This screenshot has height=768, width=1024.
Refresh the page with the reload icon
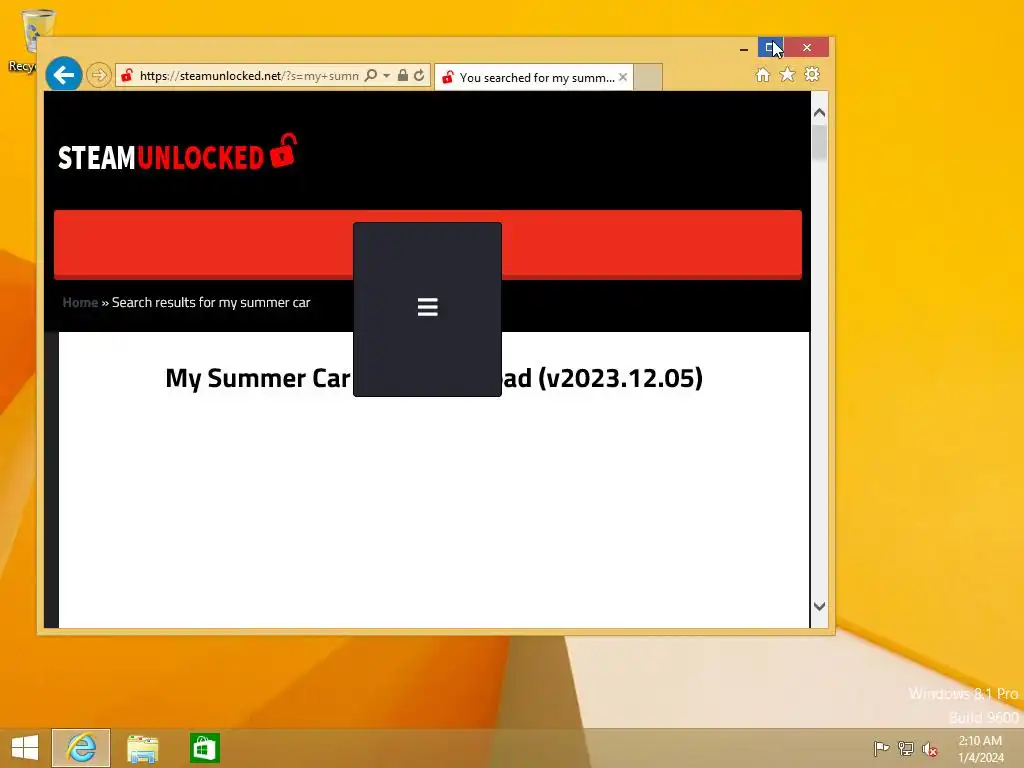point(419,75)
